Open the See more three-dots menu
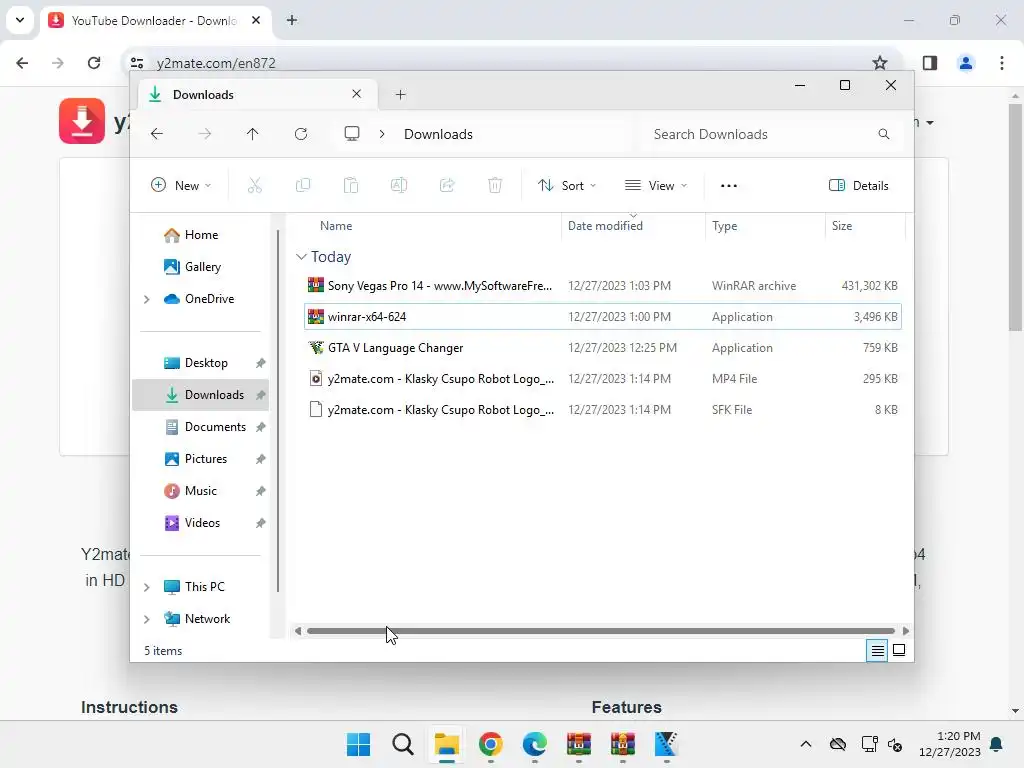This screenshot has width=1024, height=768. [729, 185]
